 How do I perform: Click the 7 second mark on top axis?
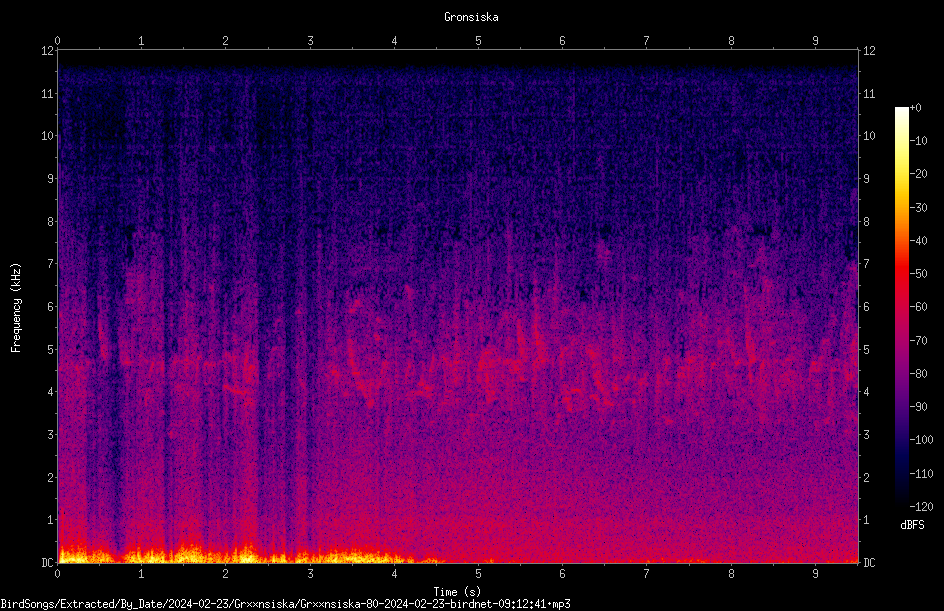[647, 40]
